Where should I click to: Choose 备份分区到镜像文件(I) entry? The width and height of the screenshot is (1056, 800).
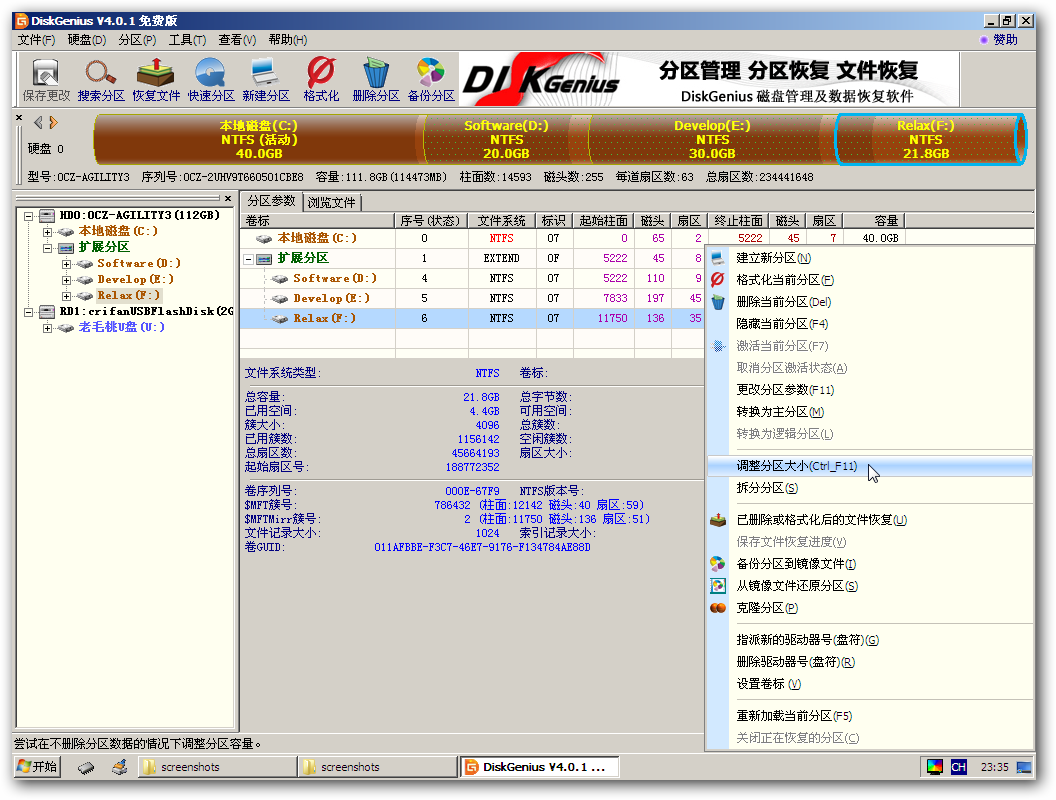click(x=869, y=564)
